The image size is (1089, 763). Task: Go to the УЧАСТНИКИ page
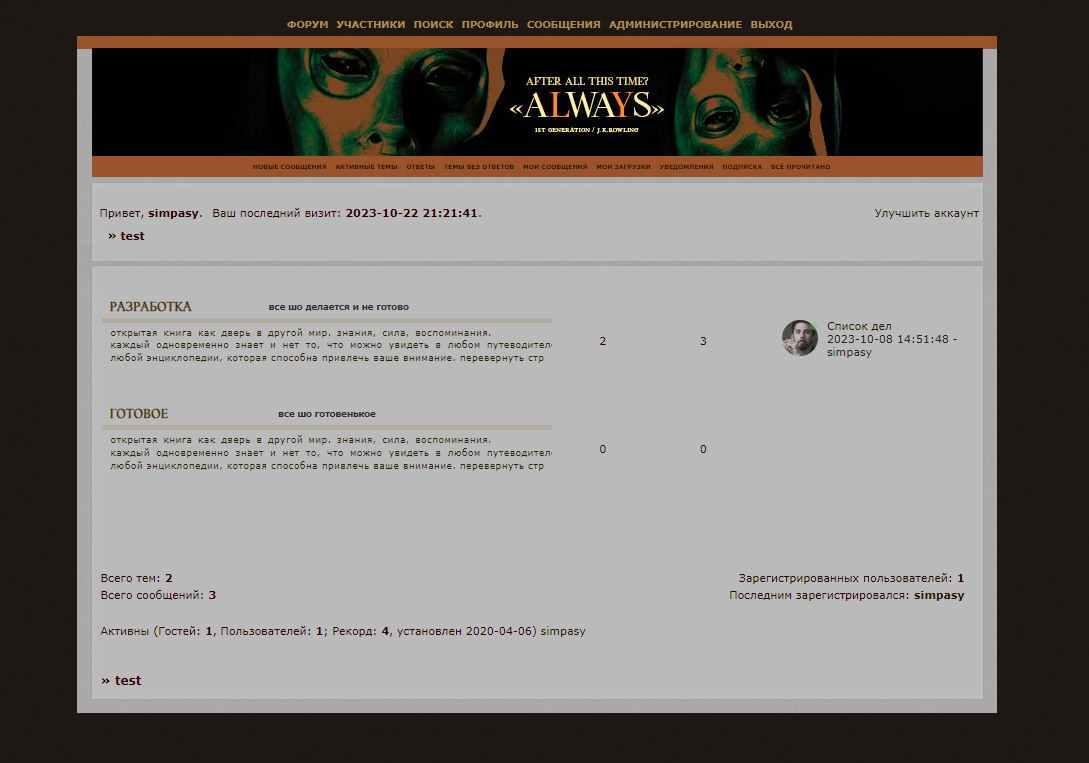[x=370, y=24]
